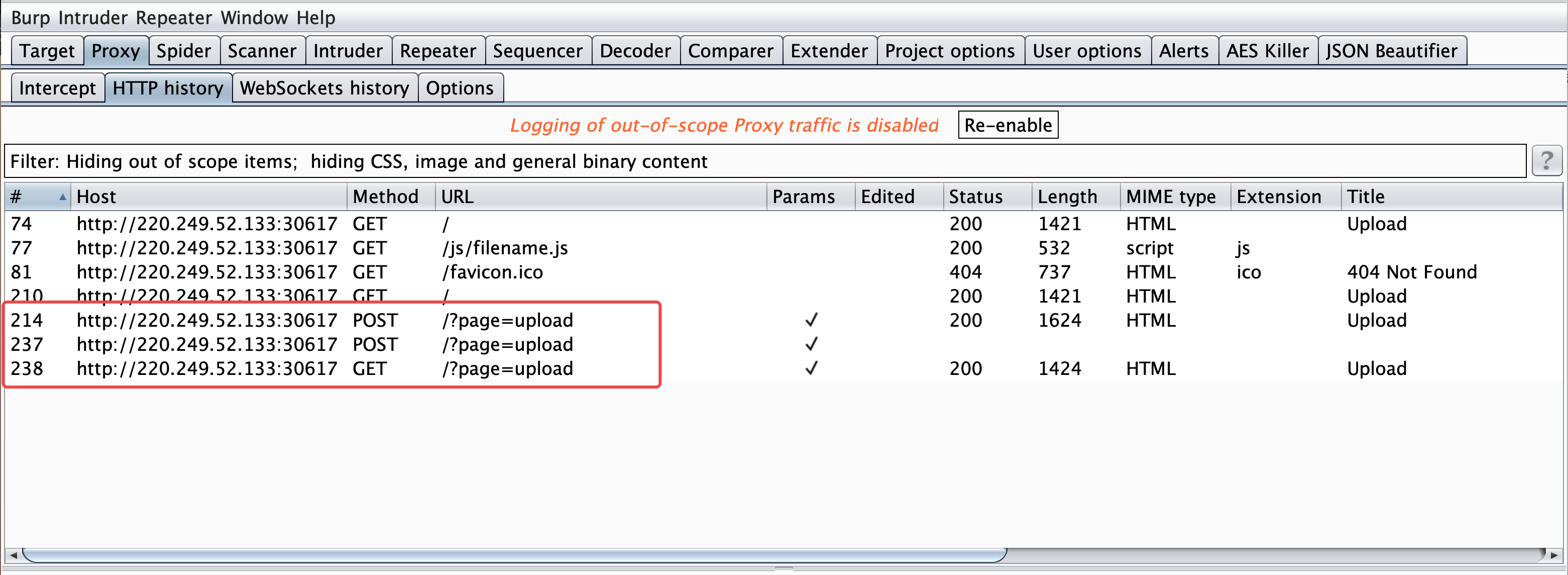The height and width of the screenshot is (575, 1568).
Task: Click the Re-enable button
Action: pos(1007,125)
